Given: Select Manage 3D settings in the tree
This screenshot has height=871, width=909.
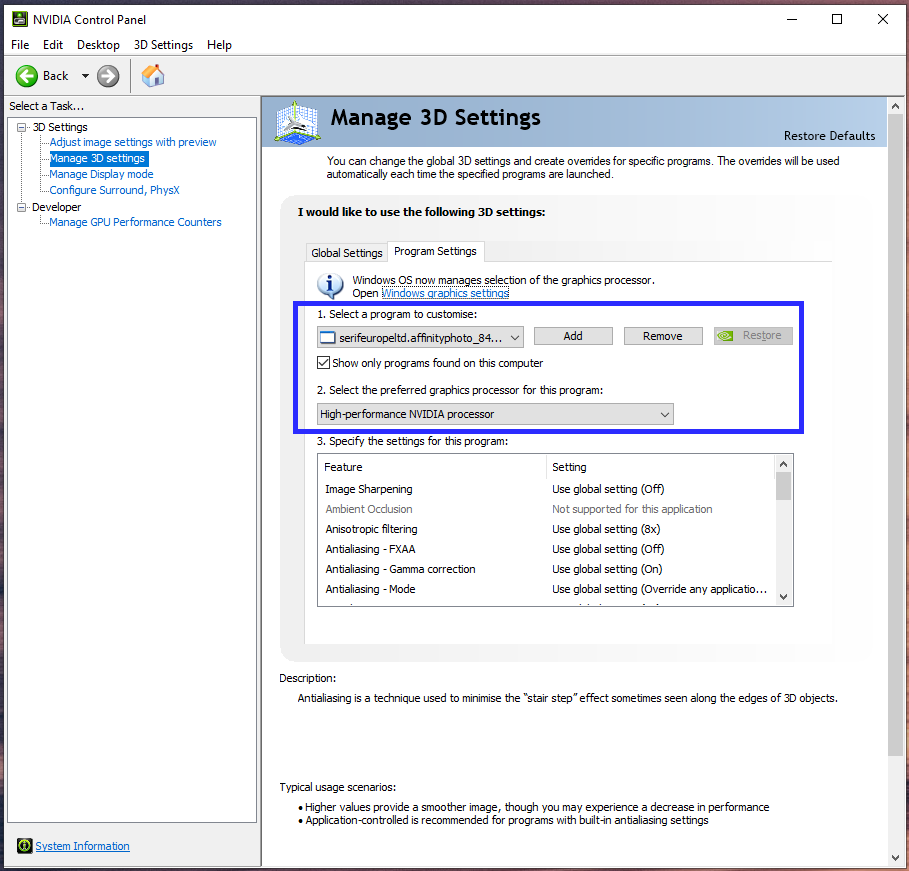Looking at the screenshot, I should 97,158.
